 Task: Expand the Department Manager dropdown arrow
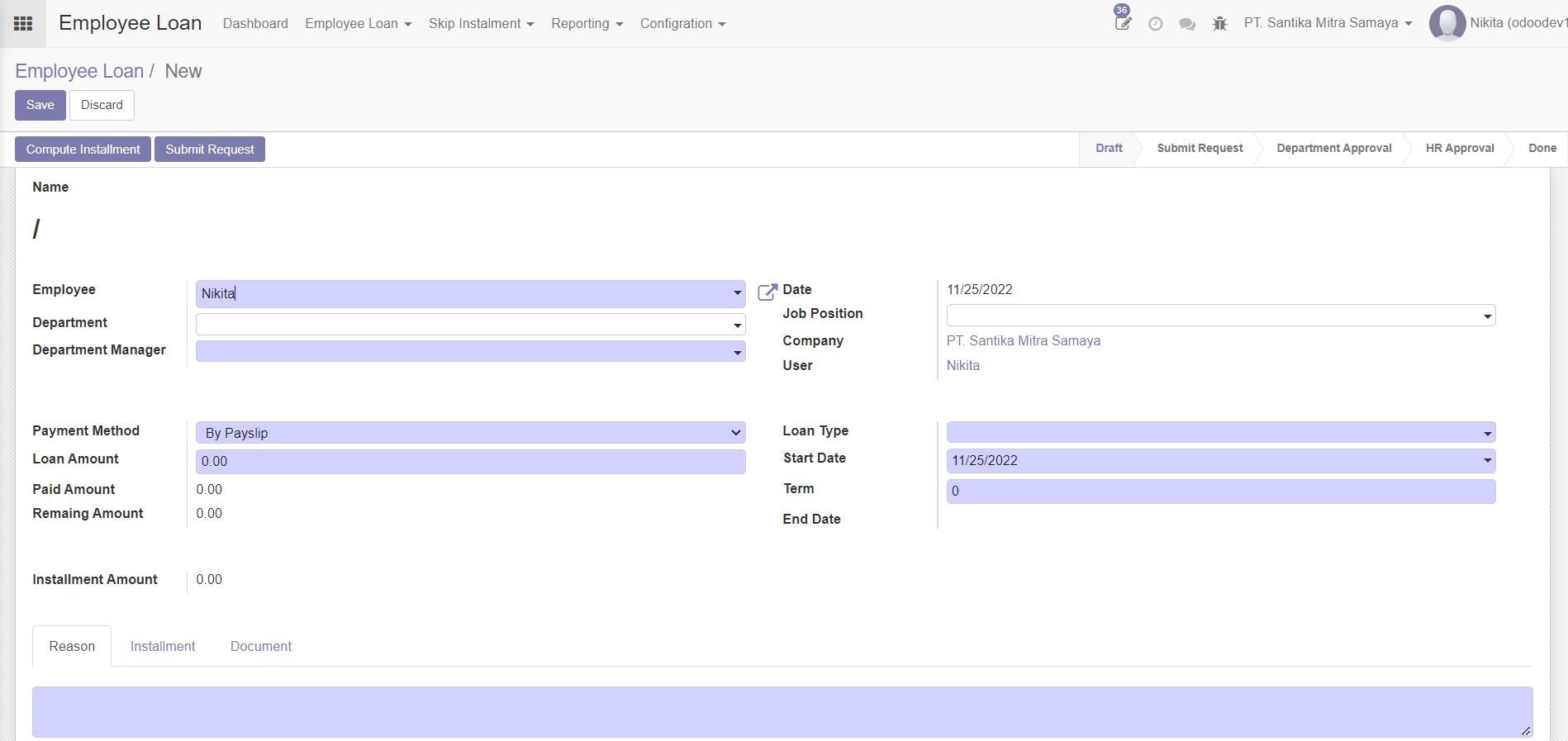pos(737,353)
